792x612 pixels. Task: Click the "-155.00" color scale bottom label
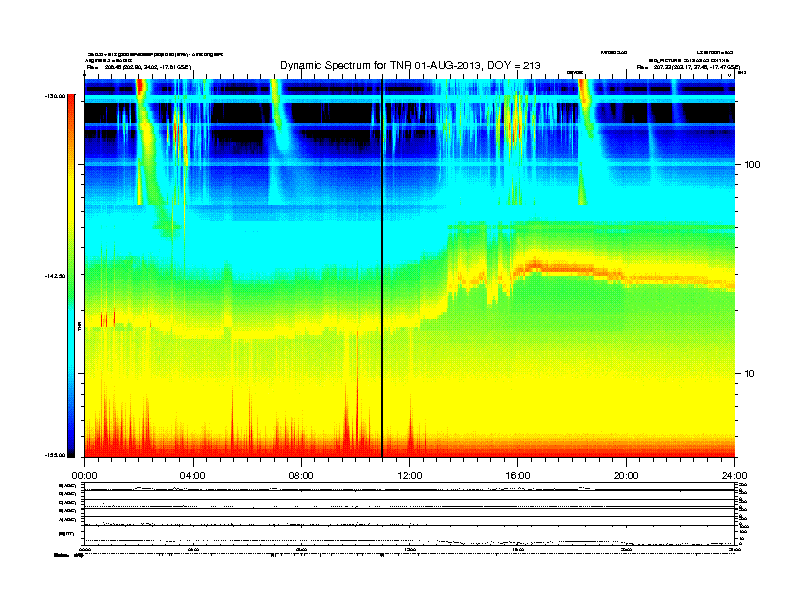[55, 455]
